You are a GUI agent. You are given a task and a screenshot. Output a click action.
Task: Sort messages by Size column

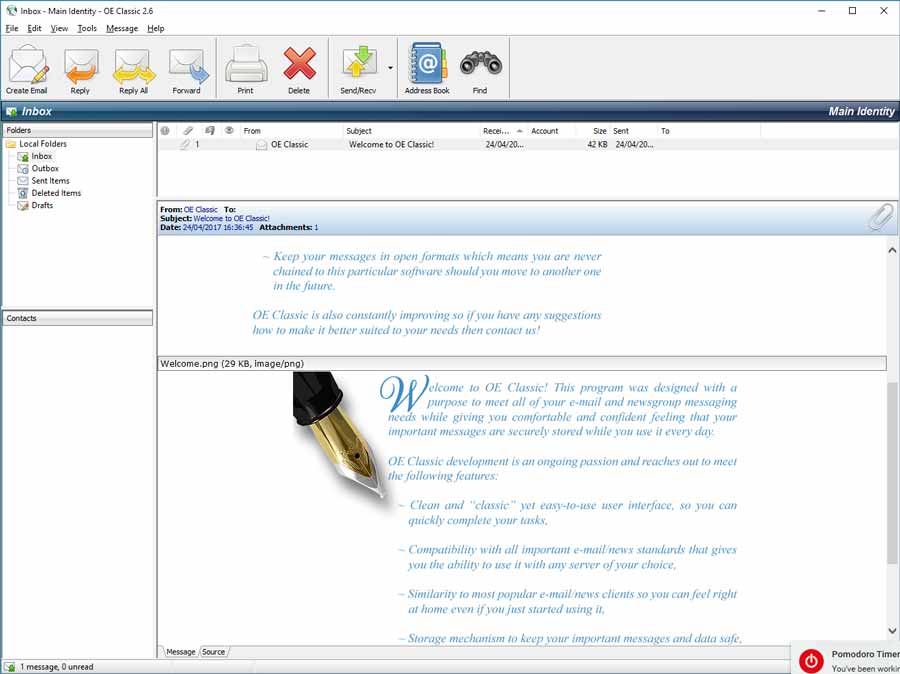(x=593, y=131)
